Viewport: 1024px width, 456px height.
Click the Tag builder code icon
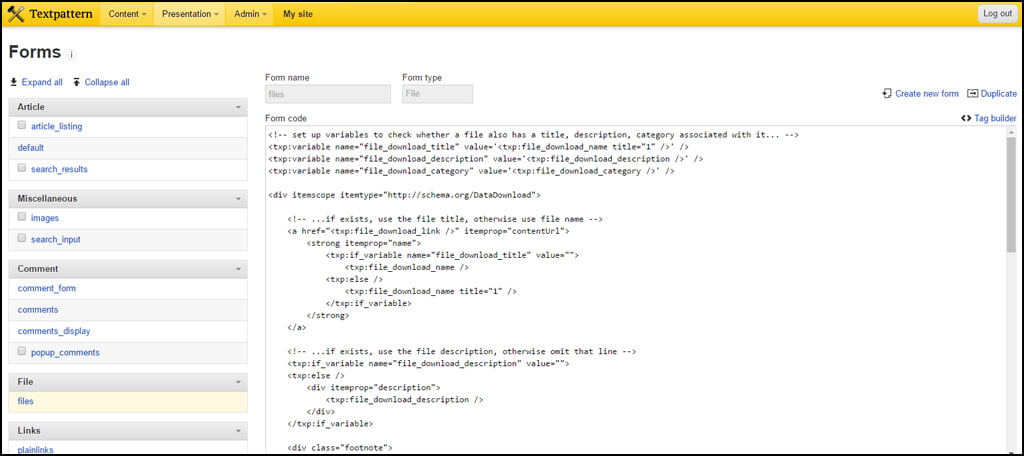966,118
